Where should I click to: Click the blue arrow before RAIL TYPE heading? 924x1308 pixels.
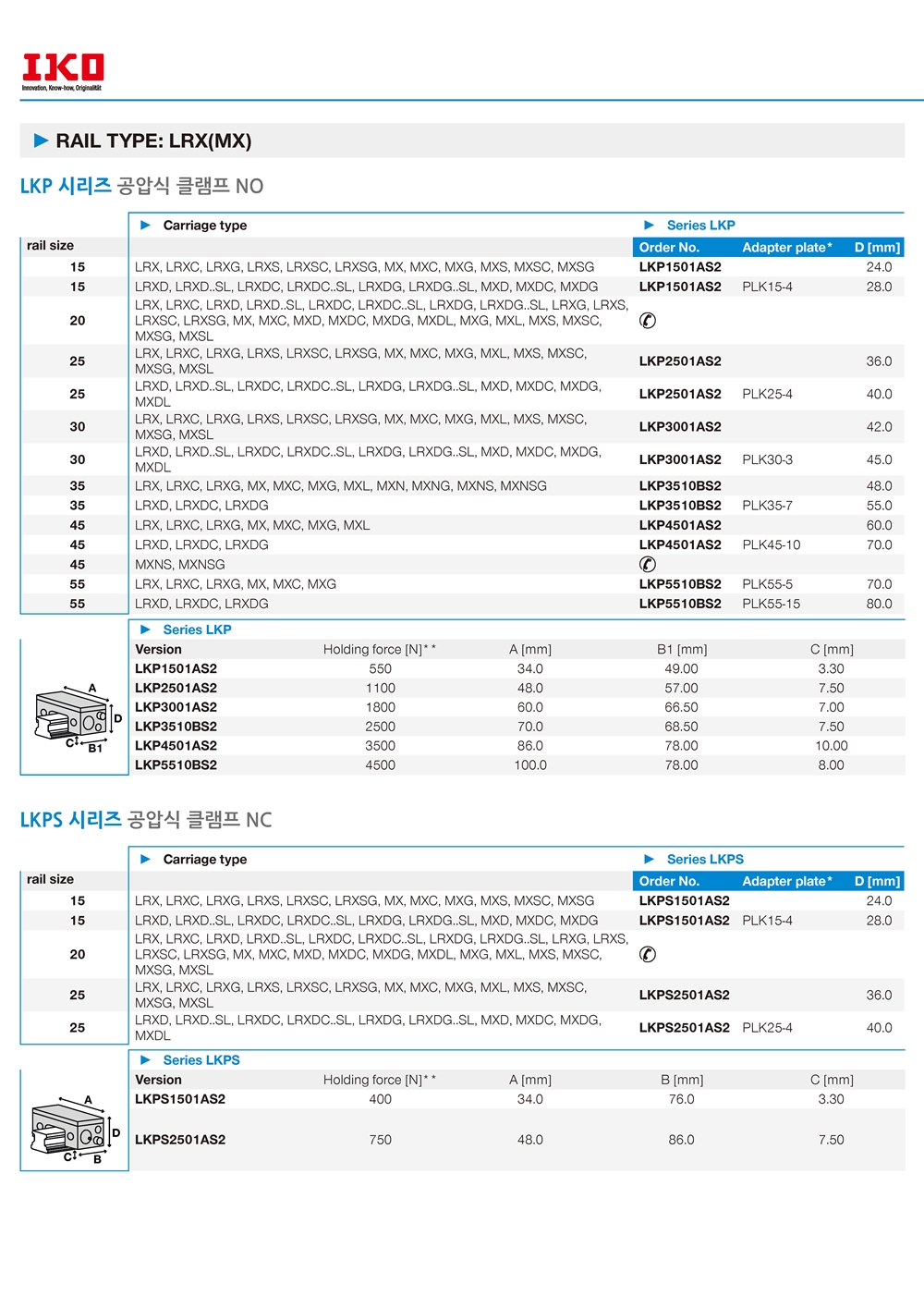point(42,141)
